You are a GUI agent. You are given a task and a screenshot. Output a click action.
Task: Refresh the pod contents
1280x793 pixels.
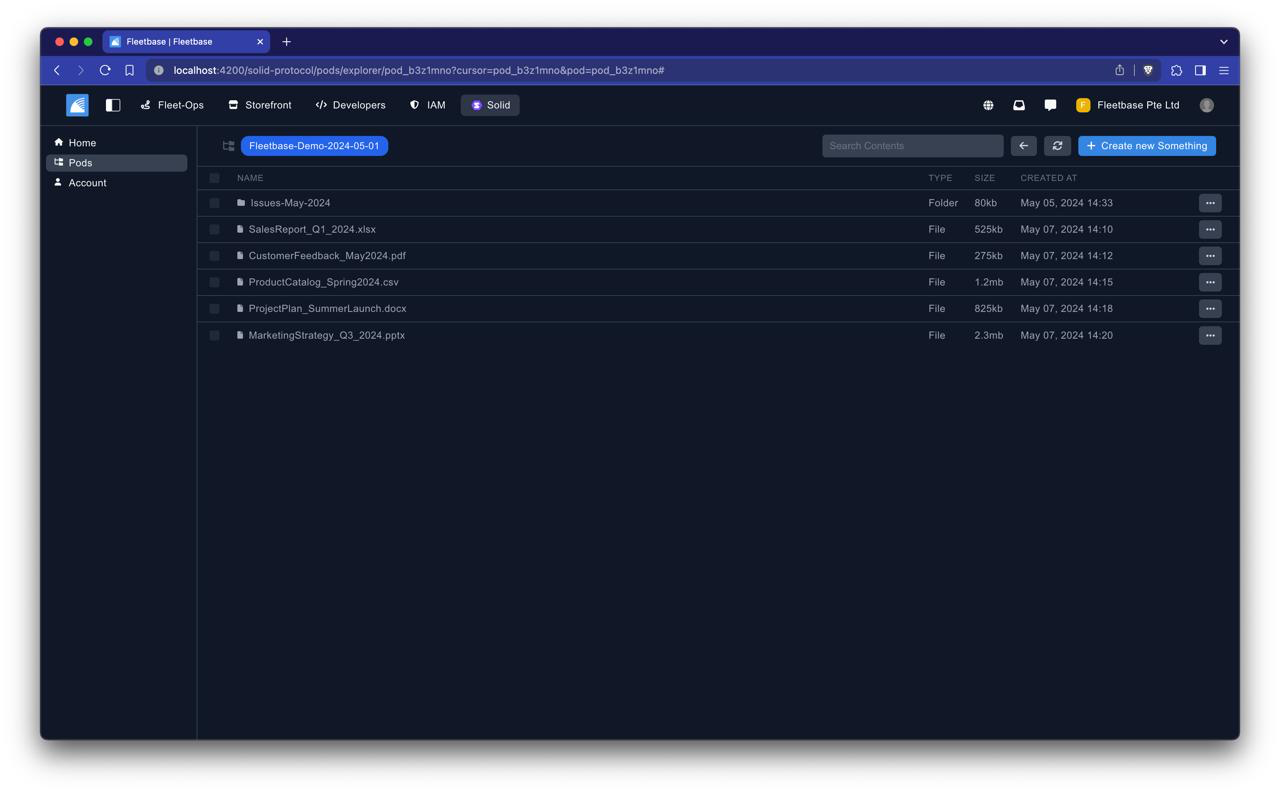pos(1057,146)
